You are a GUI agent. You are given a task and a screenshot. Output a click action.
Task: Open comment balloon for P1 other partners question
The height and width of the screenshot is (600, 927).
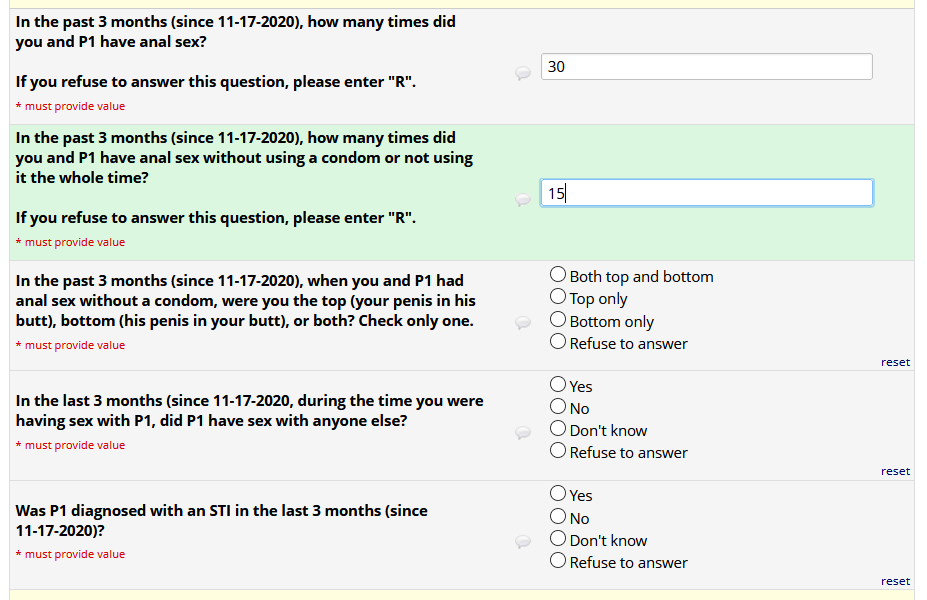click(x=523, y=432)
